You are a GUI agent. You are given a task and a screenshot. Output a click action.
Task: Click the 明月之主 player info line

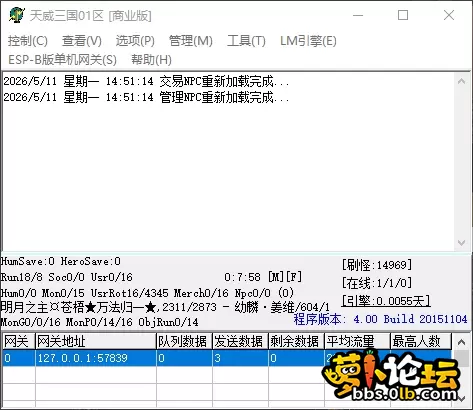click(165, 307)
